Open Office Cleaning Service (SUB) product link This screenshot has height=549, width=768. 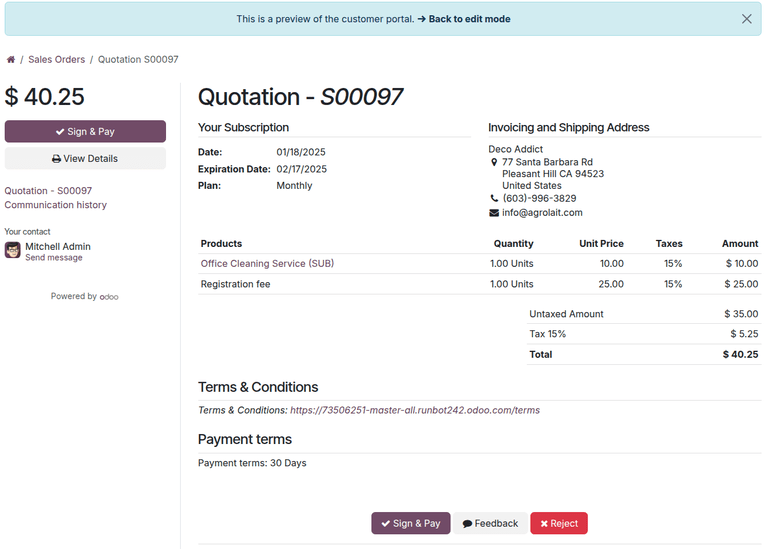coord(267,264)
